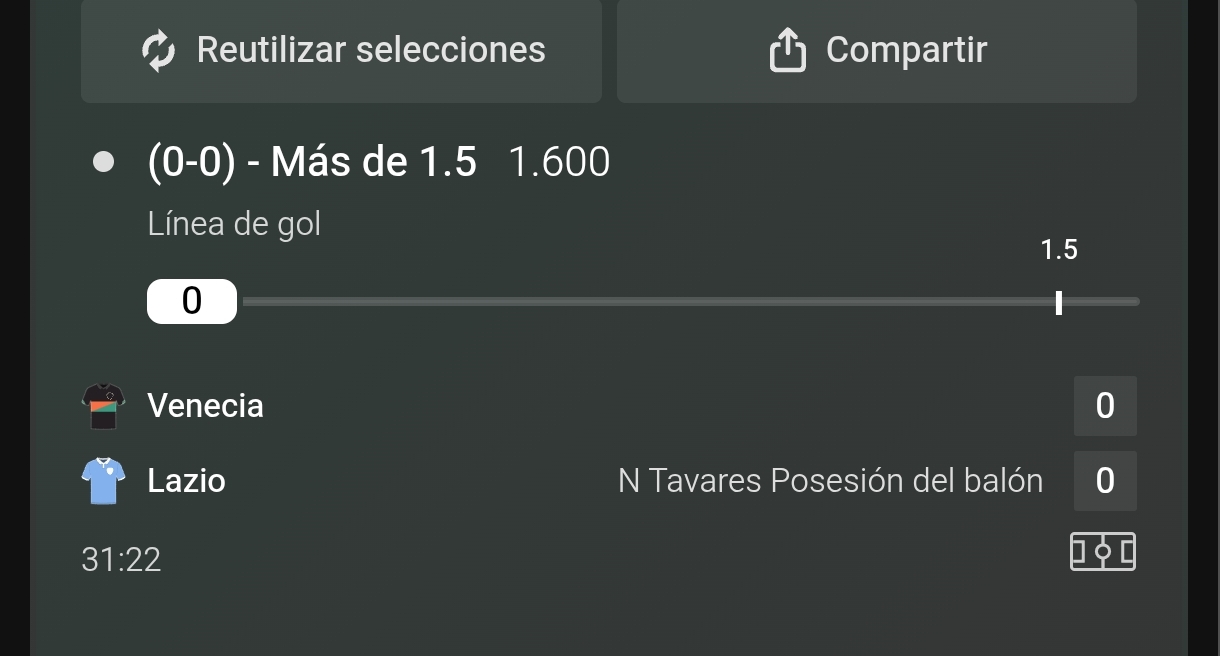Click the Reutilizar selecciones button
The width and height of the screenshot is (1220, 656).
pos(341,50)
